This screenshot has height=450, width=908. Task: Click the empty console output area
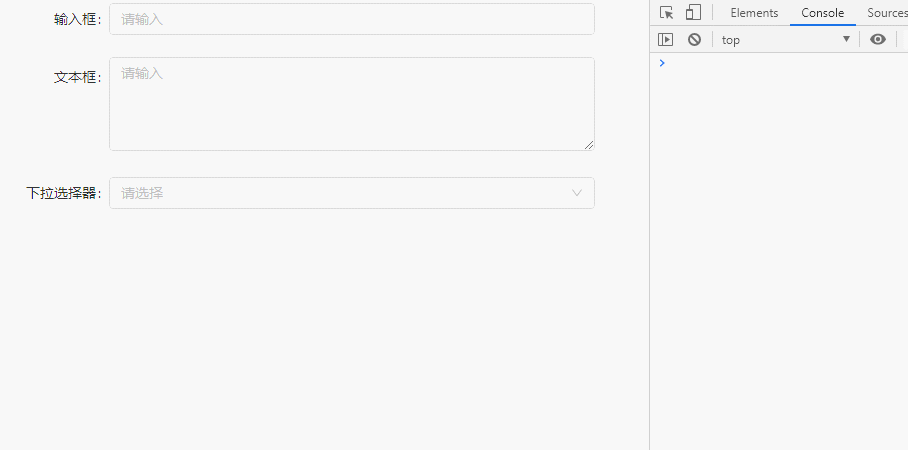779,255
